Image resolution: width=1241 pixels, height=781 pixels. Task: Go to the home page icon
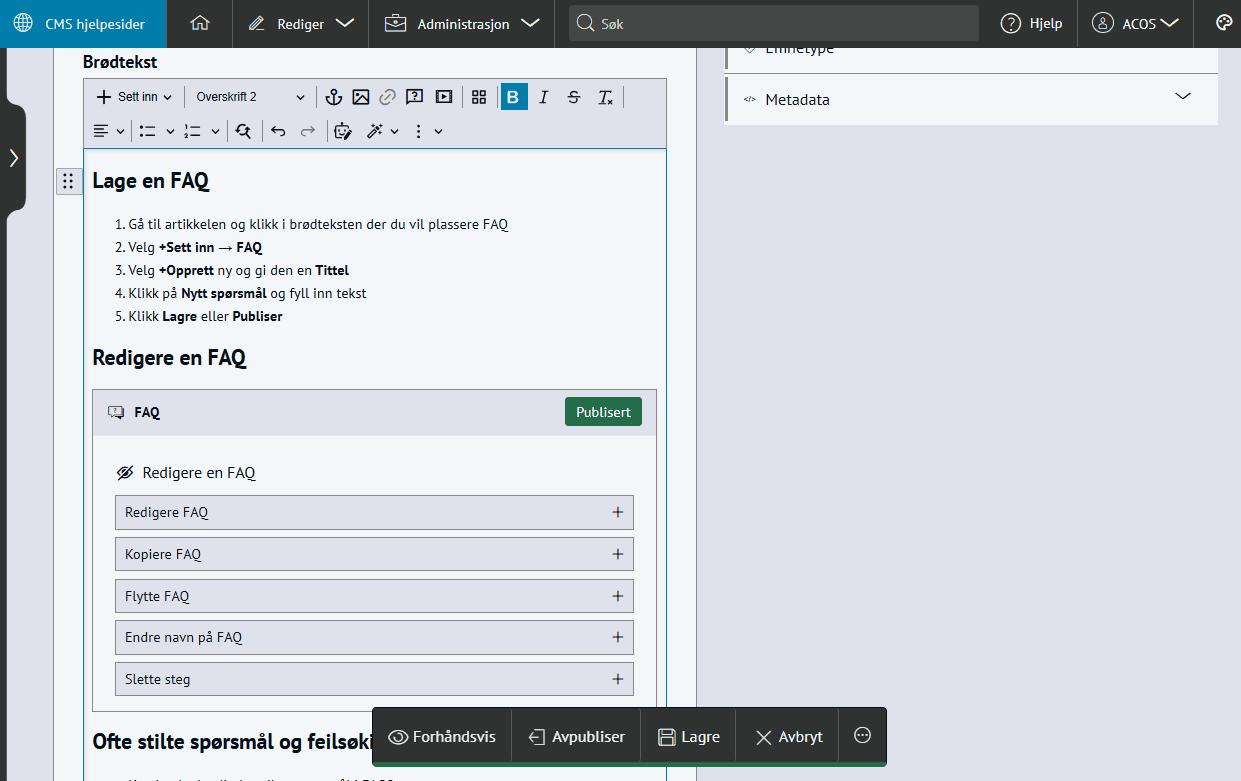tap(200, 23)
